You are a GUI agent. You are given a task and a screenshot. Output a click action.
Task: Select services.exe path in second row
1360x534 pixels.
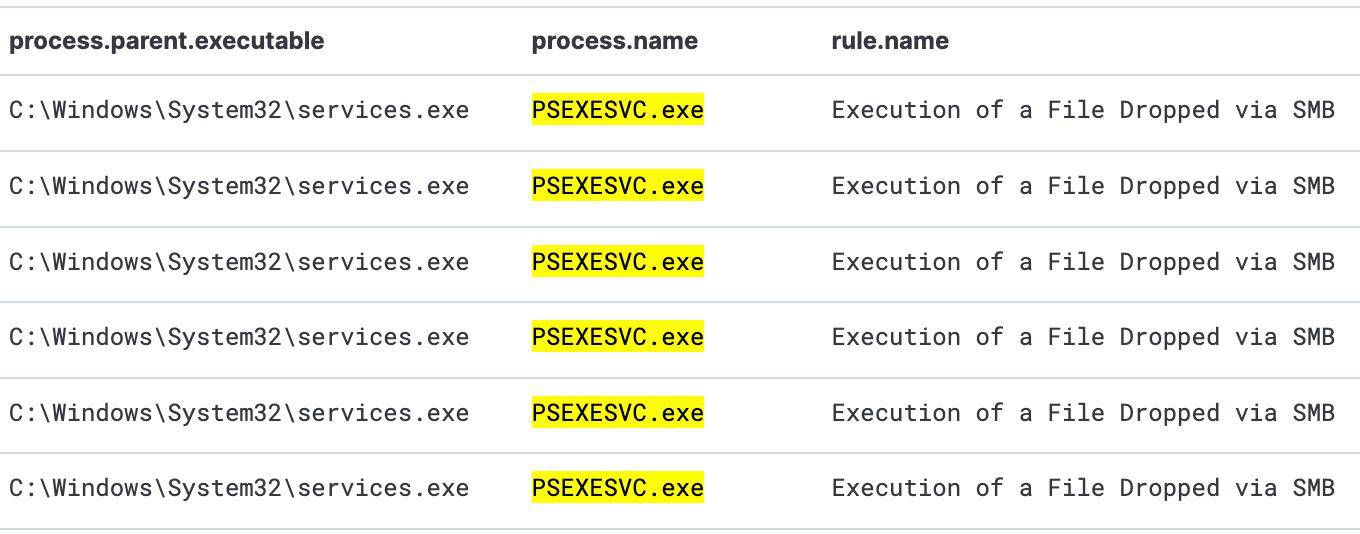(x=239, y=186)
